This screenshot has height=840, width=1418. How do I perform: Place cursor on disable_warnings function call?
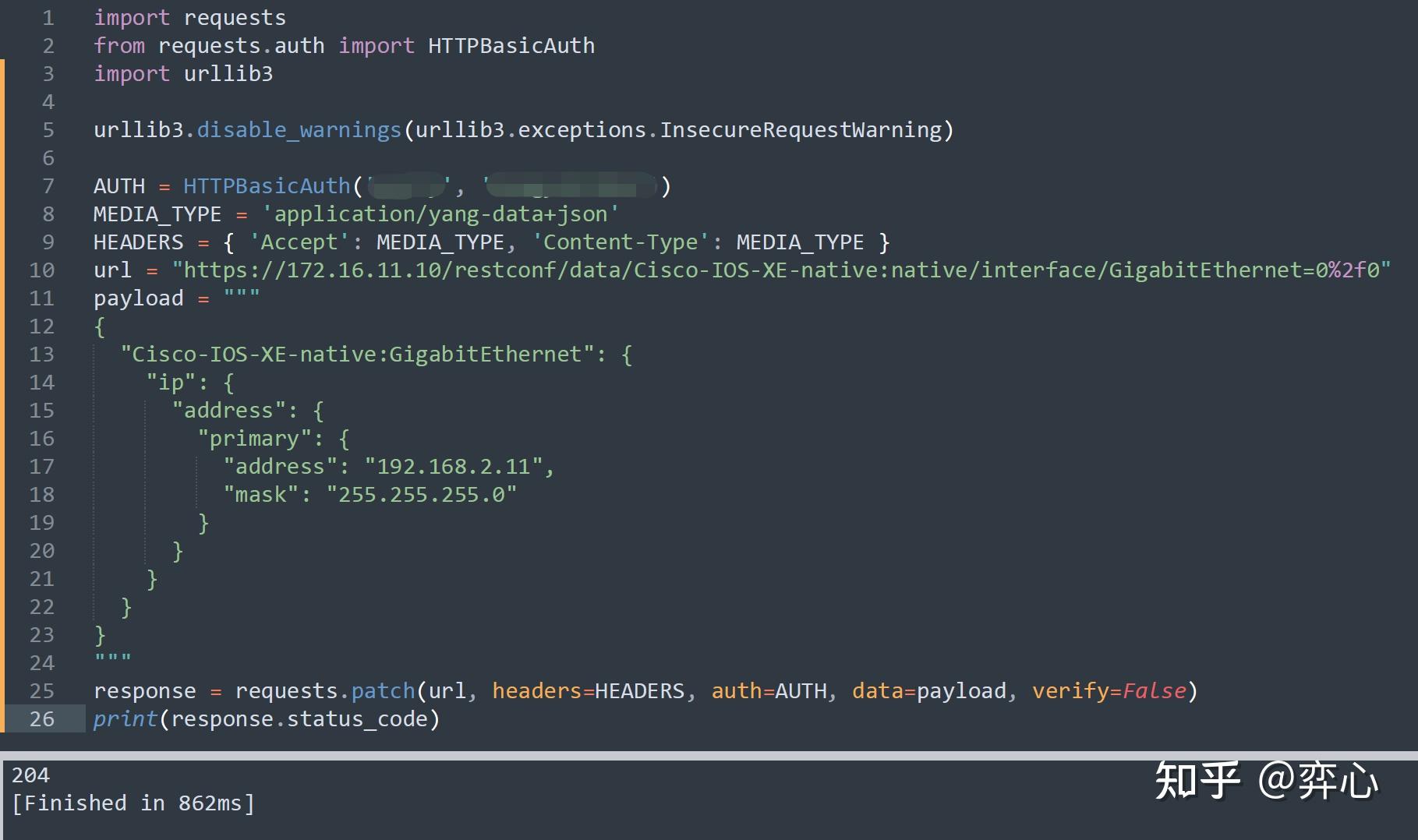click(298, 129)
